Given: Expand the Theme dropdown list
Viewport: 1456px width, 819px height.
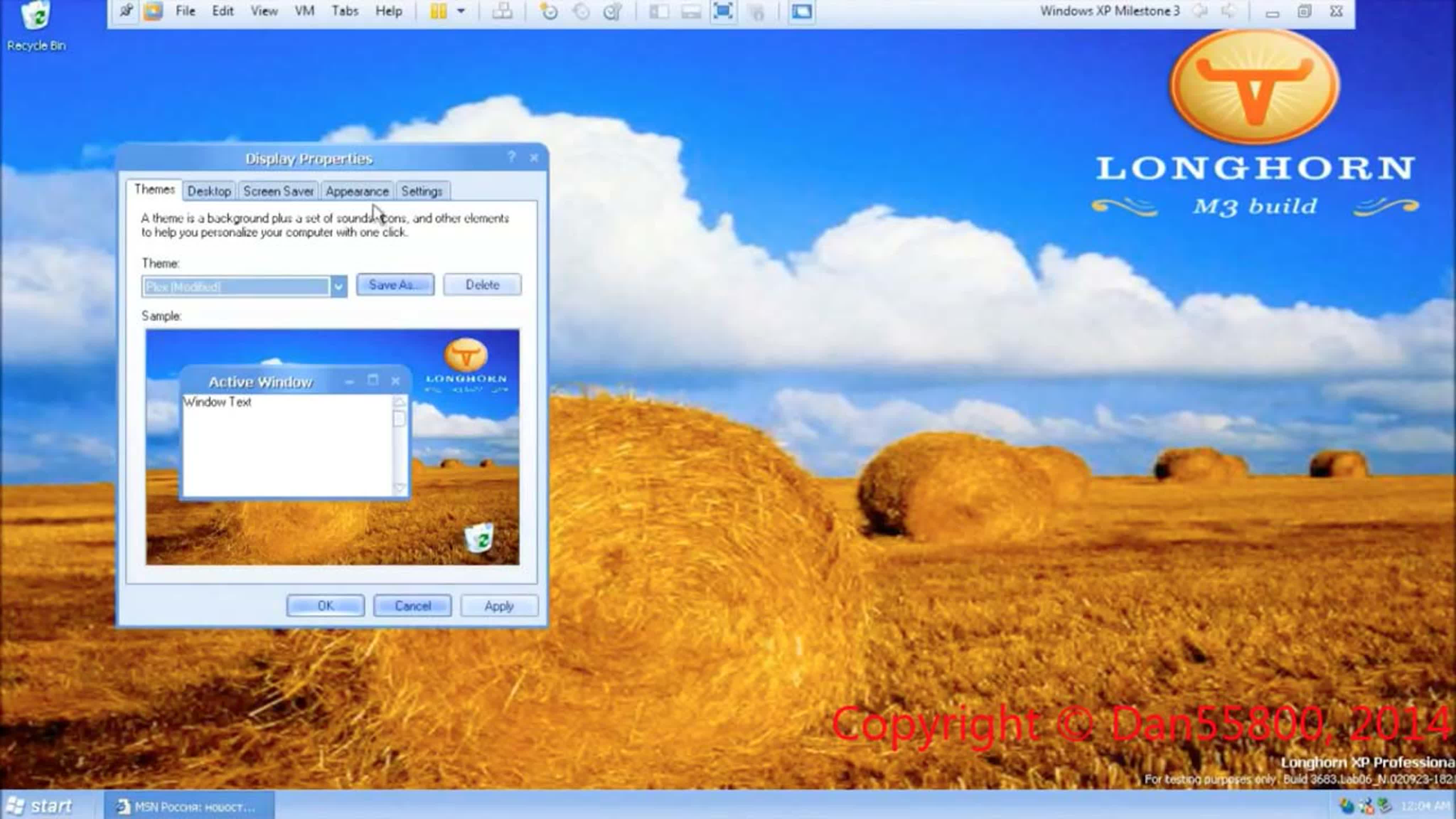Looking at the screenshot, I should (338, 287).
